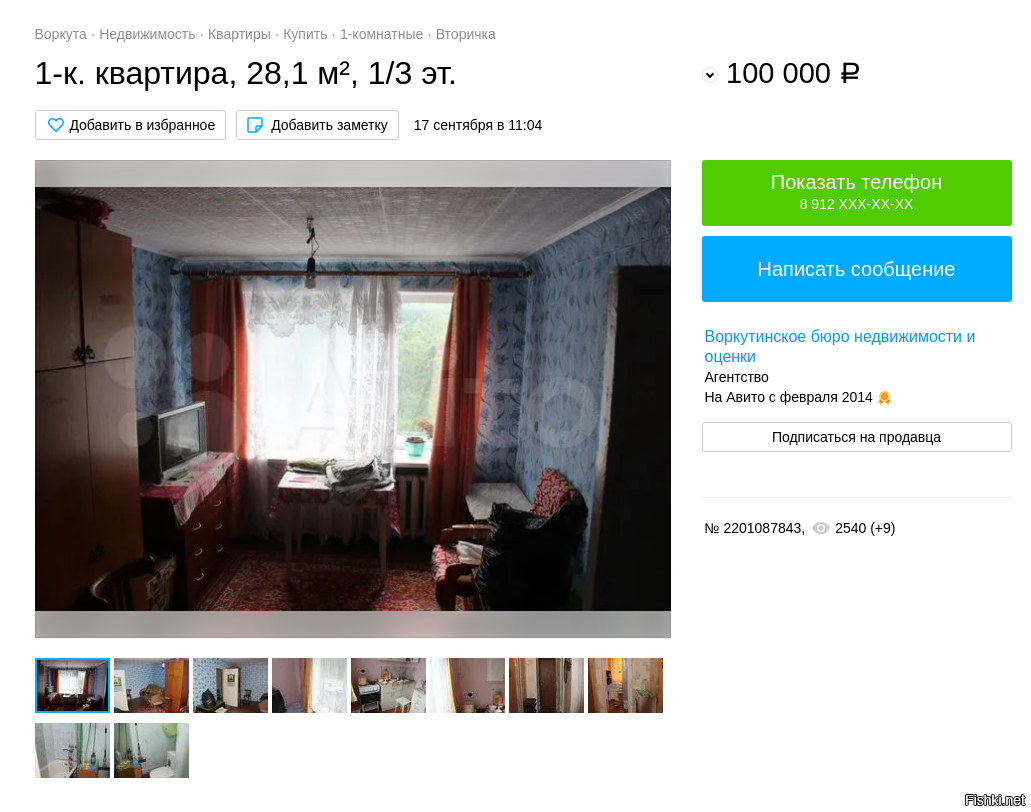Screen dimensions: 1031x812
Task: Click the seller's orange award badge icon
Action: (x=884, y=398)
